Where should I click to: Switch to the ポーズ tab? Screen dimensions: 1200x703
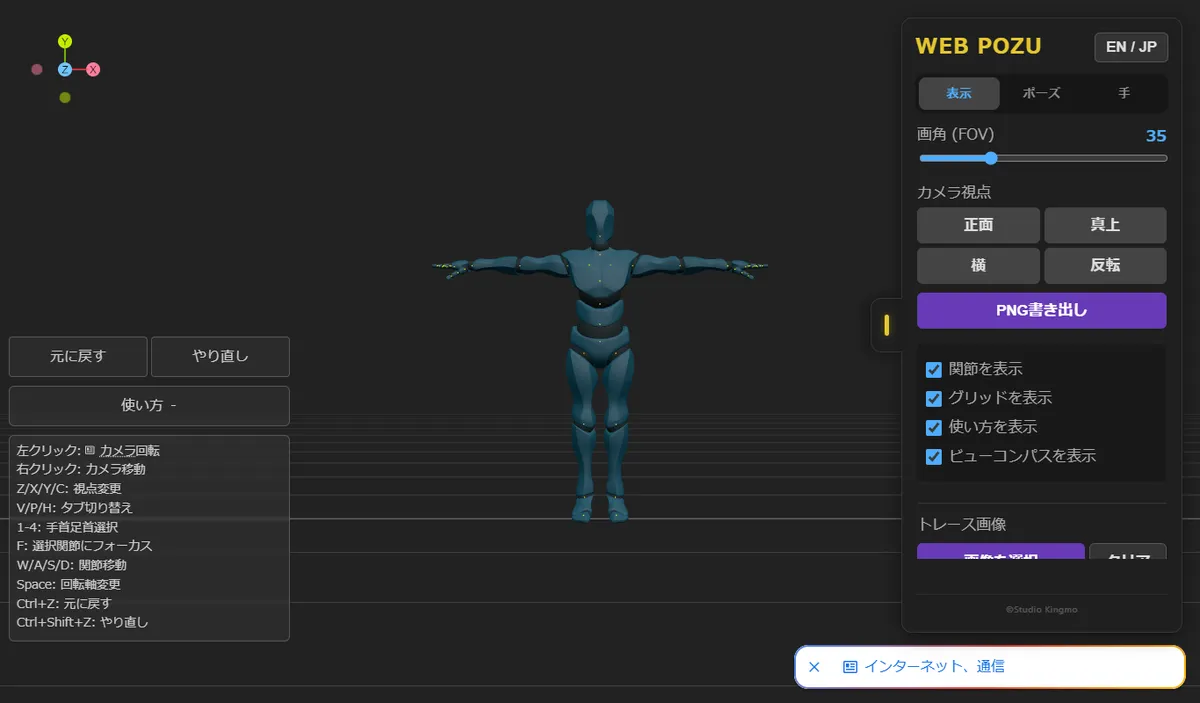1042,93
